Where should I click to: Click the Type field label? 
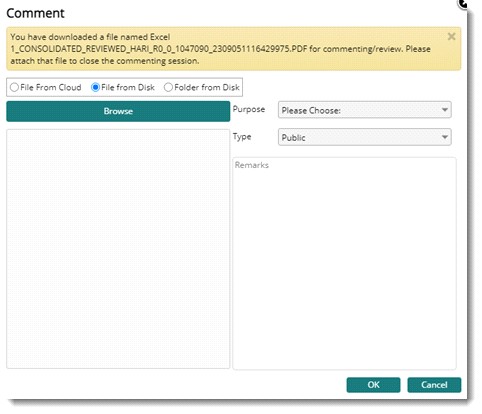(x=242, y=137)
